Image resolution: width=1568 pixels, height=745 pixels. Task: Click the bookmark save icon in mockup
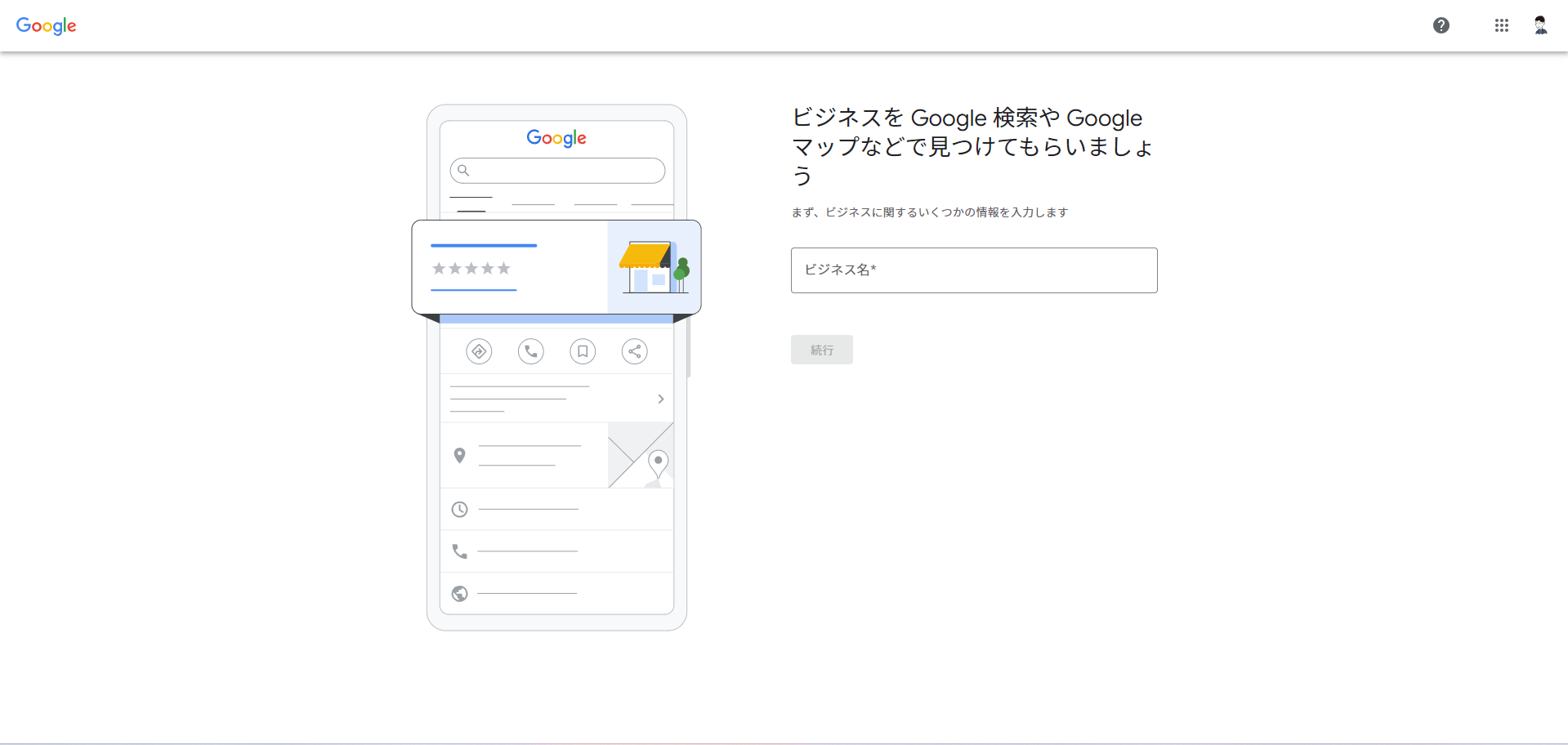pyautogui.click(x=583, y=351)
